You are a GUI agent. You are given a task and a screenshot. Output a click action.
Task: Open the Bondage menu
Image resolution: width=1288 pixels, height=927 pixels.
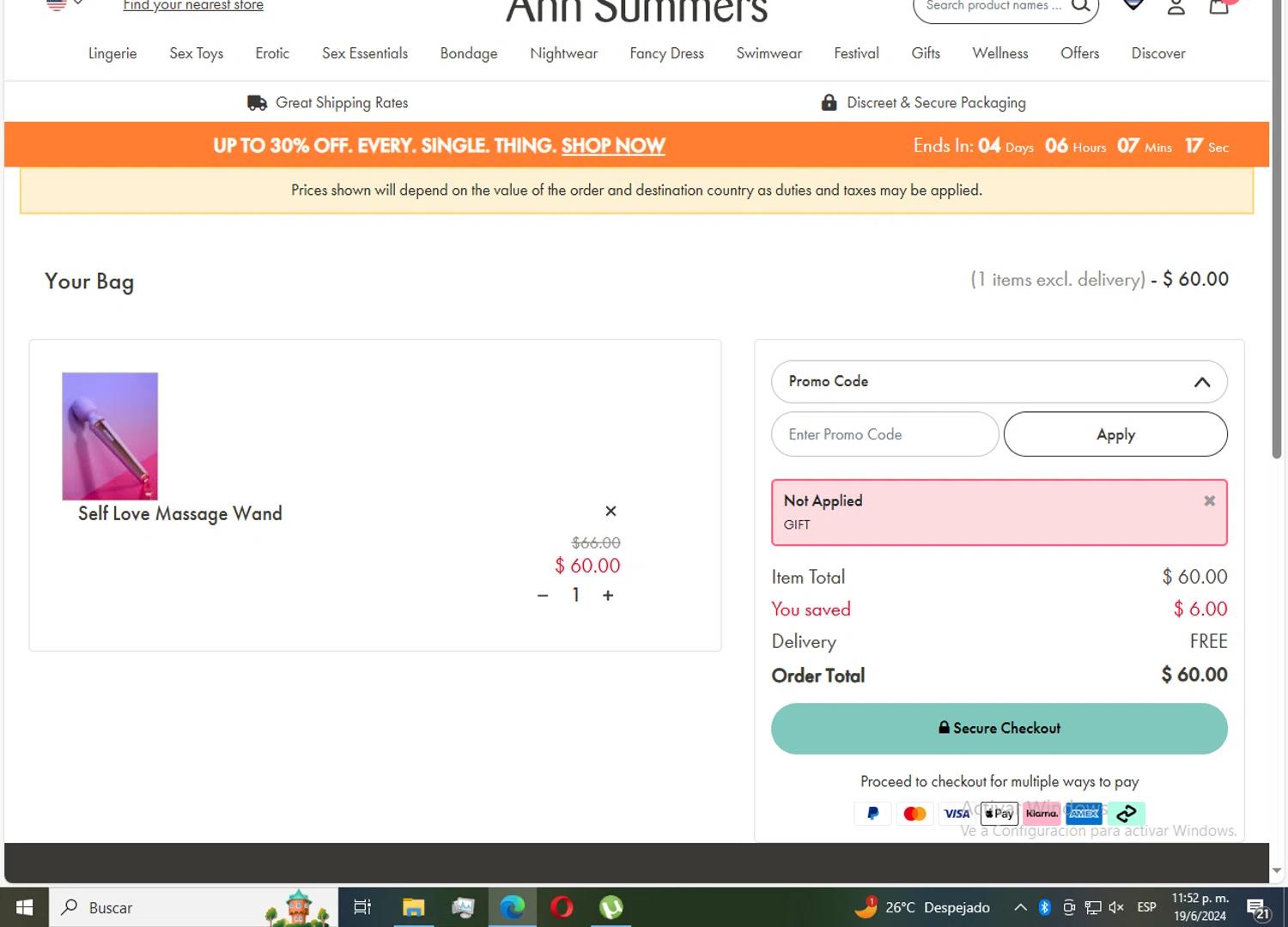469,53
